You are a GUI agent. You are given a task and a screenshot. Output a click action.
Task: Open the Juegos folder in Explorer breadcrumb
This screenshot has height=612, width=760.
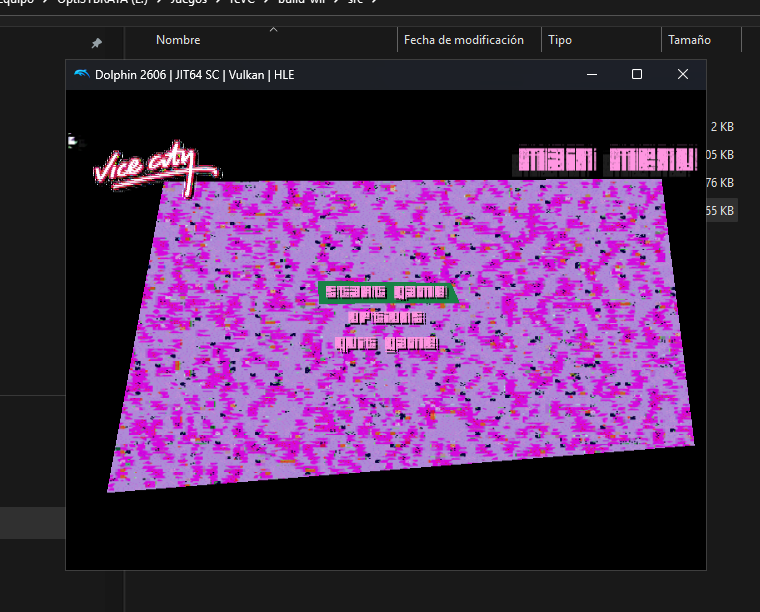point(189,2)
